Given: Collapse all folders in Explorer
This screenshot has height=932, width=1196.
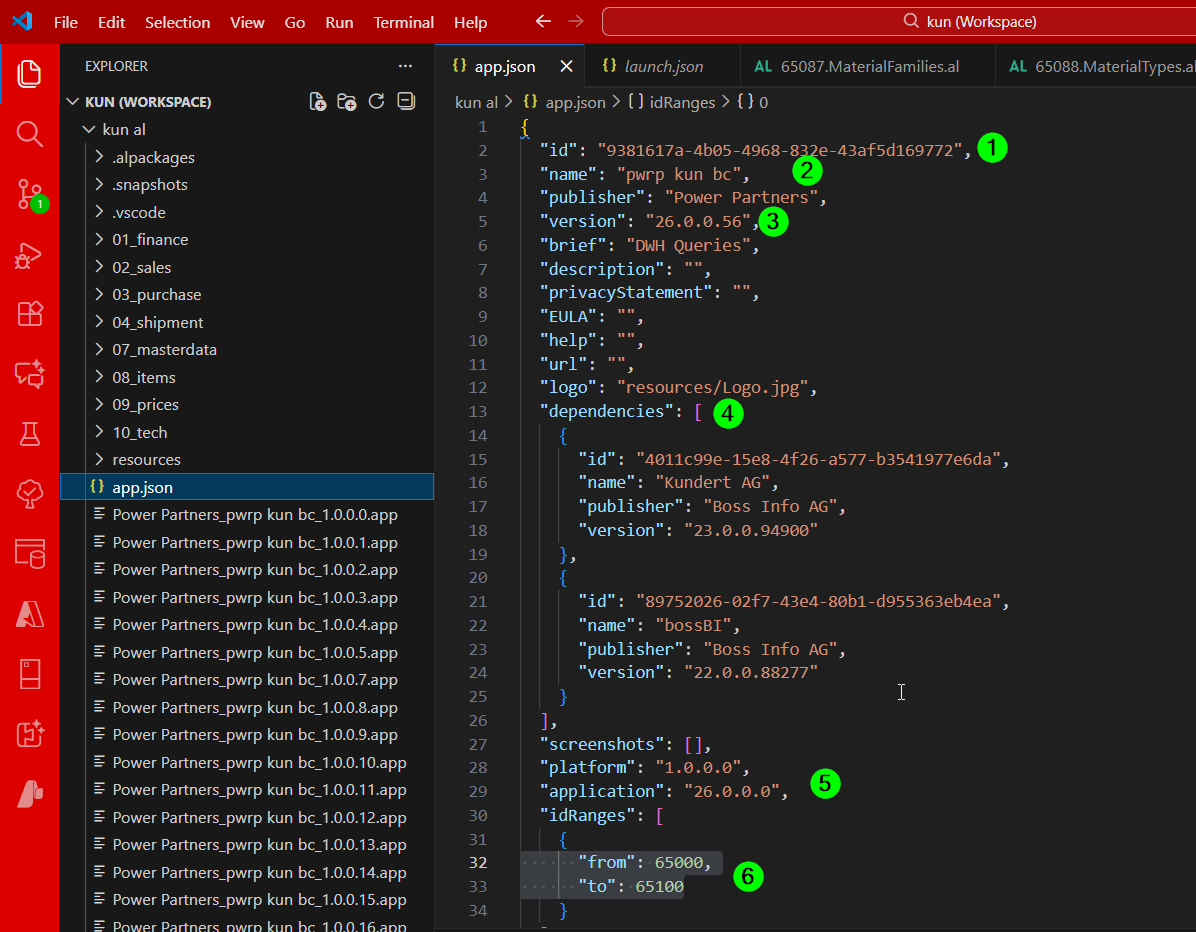Looking at the screenshot, I should click(x=406, y=101).
